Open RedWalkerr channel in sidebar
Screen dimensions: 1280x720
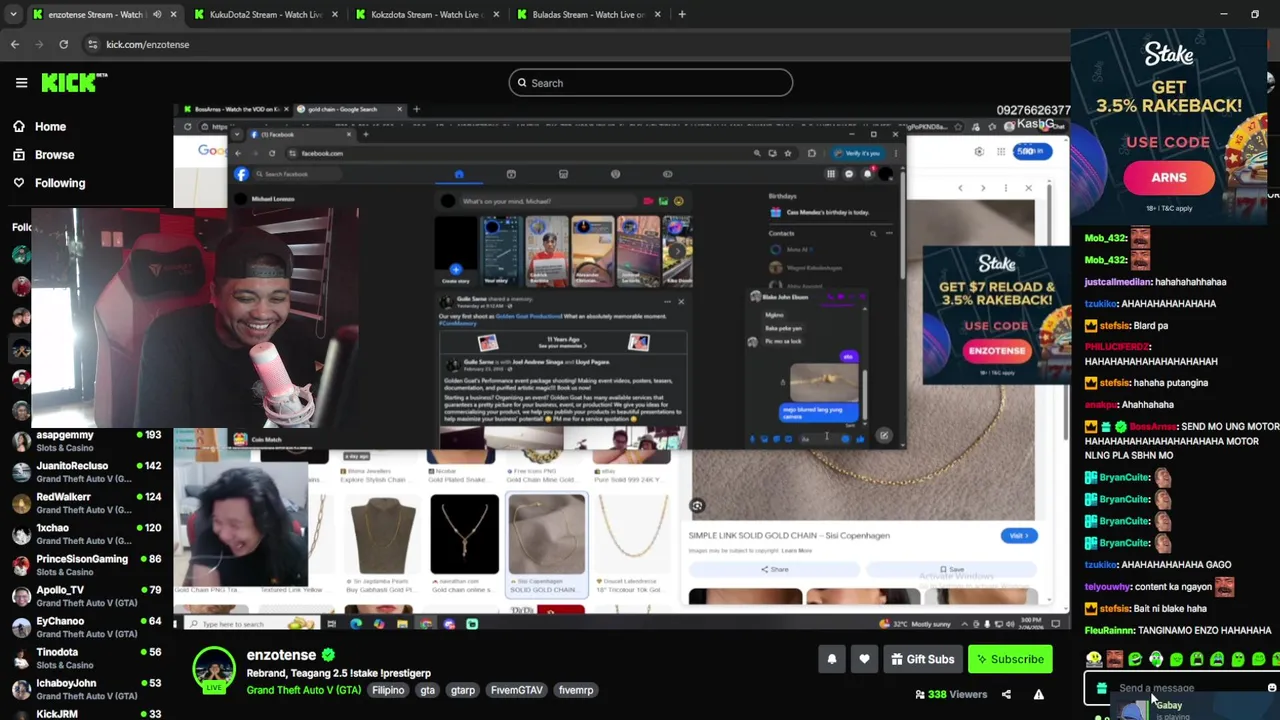pos(86,503)
